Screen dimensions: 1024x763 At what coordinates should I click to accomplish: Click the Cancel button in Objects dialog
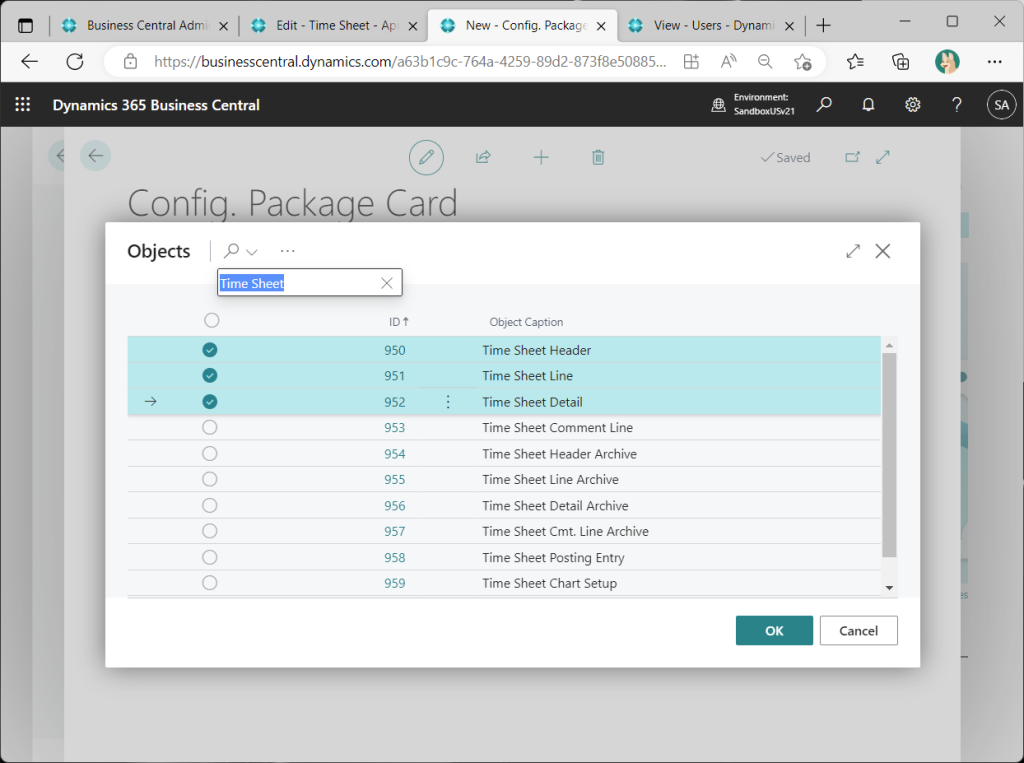[x=858, y=630]
